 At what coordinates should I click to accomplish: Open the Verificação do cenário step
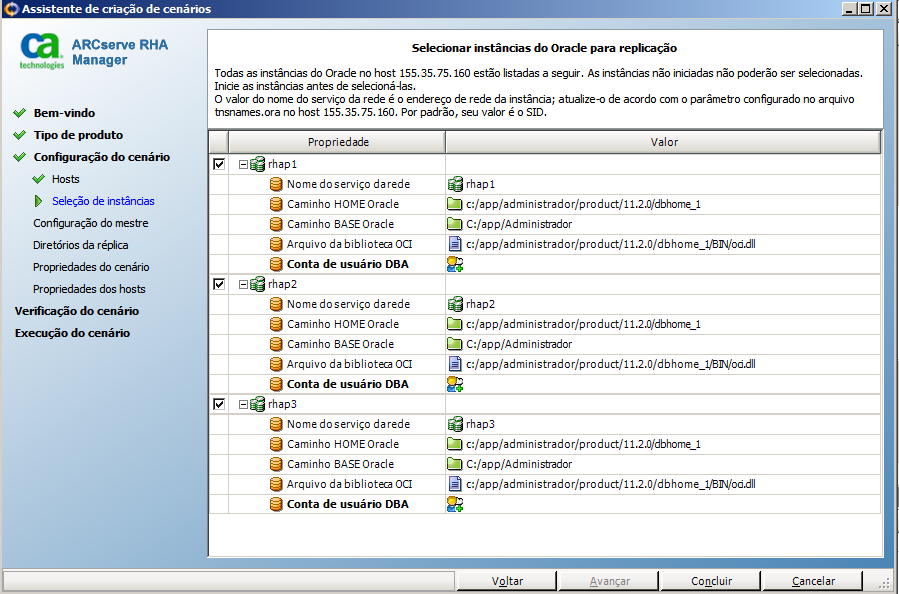[77, 311]
